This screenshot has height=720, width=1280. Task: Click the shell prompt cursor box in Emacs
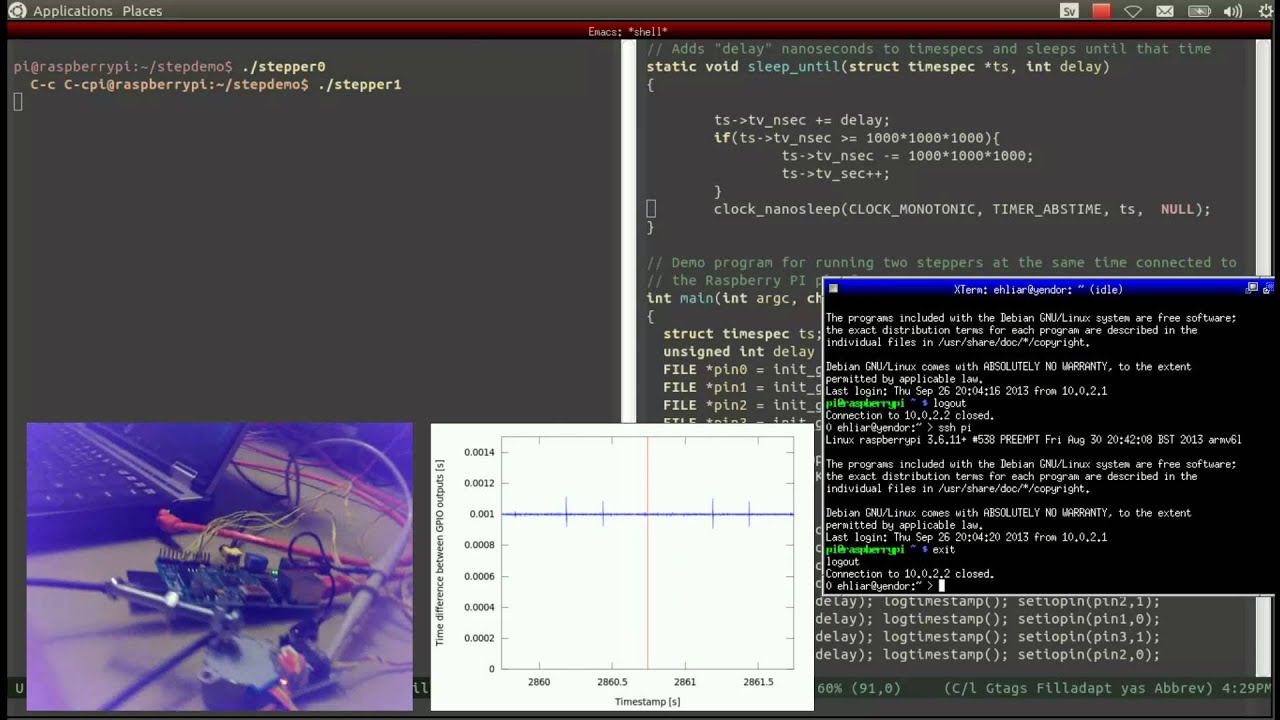tap(18, 102)
